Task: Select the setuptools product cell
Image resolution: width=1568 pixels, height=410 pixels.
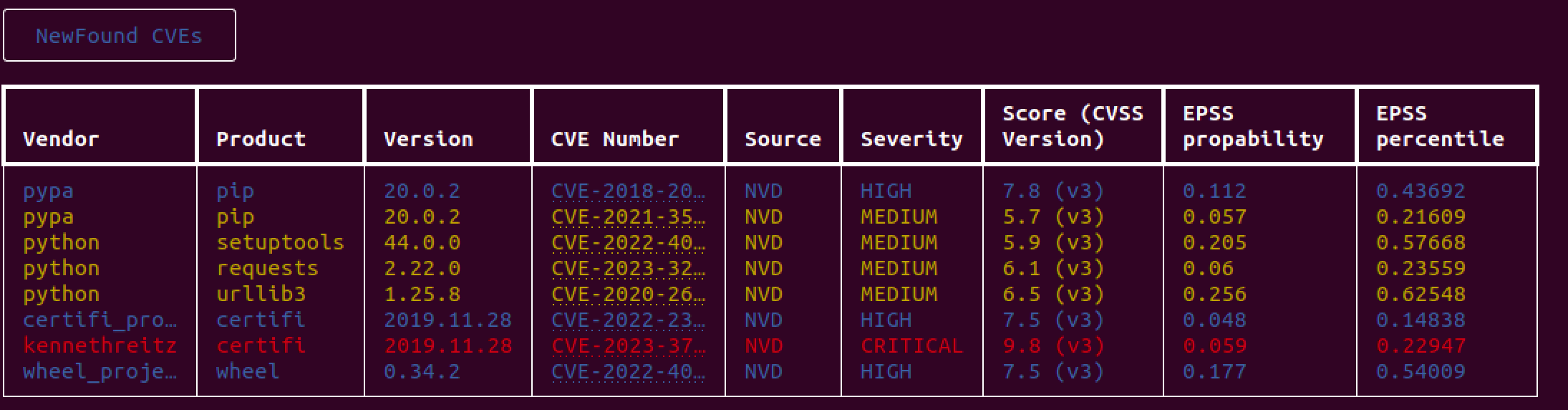Action: (280, 243)
